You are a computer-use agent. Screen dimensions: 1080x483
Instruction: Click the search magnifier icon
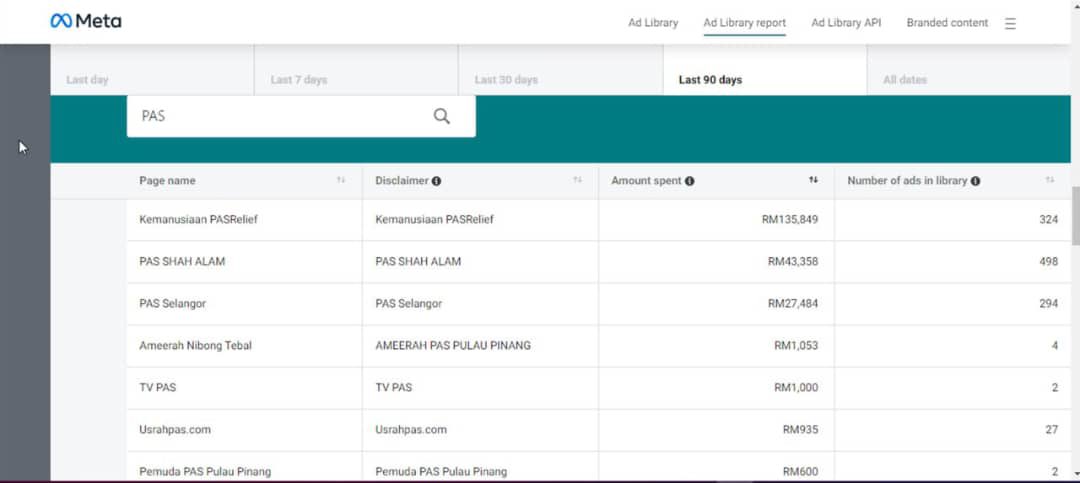(442, 116)
